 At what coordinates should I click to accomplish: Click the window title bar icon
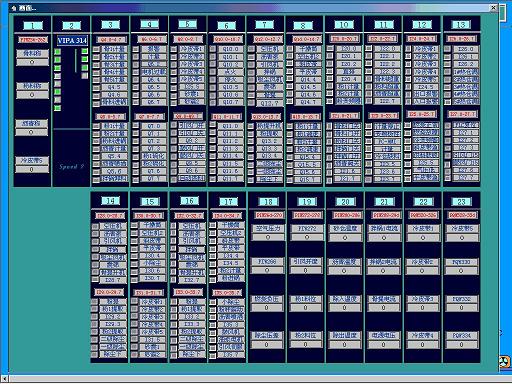(x=14, y=8)
